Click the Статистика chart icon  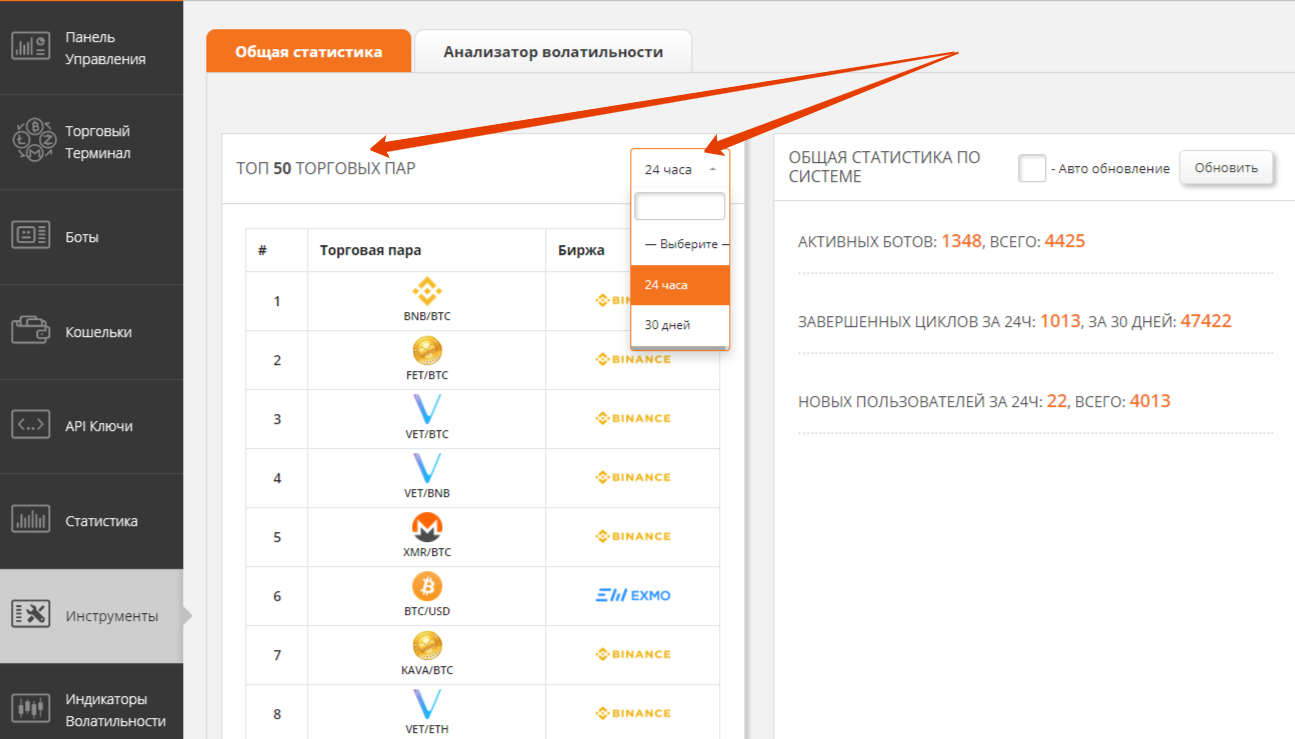(x=30, y=520)
